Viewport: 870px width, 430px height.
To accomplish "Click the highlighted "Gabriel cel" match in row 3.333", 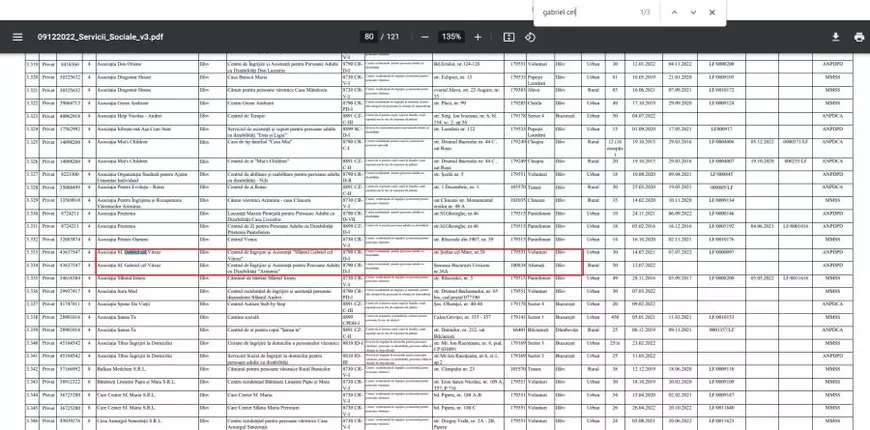I will [135, 252].
